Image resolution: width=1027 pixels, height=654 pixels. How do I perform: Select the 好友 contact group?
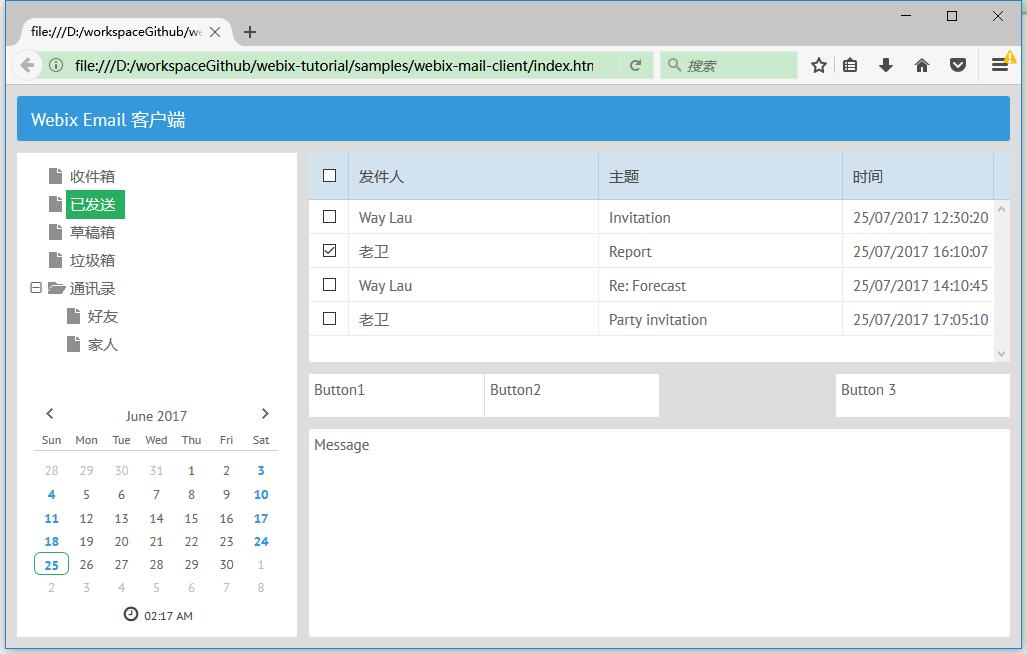click(103, 317)
